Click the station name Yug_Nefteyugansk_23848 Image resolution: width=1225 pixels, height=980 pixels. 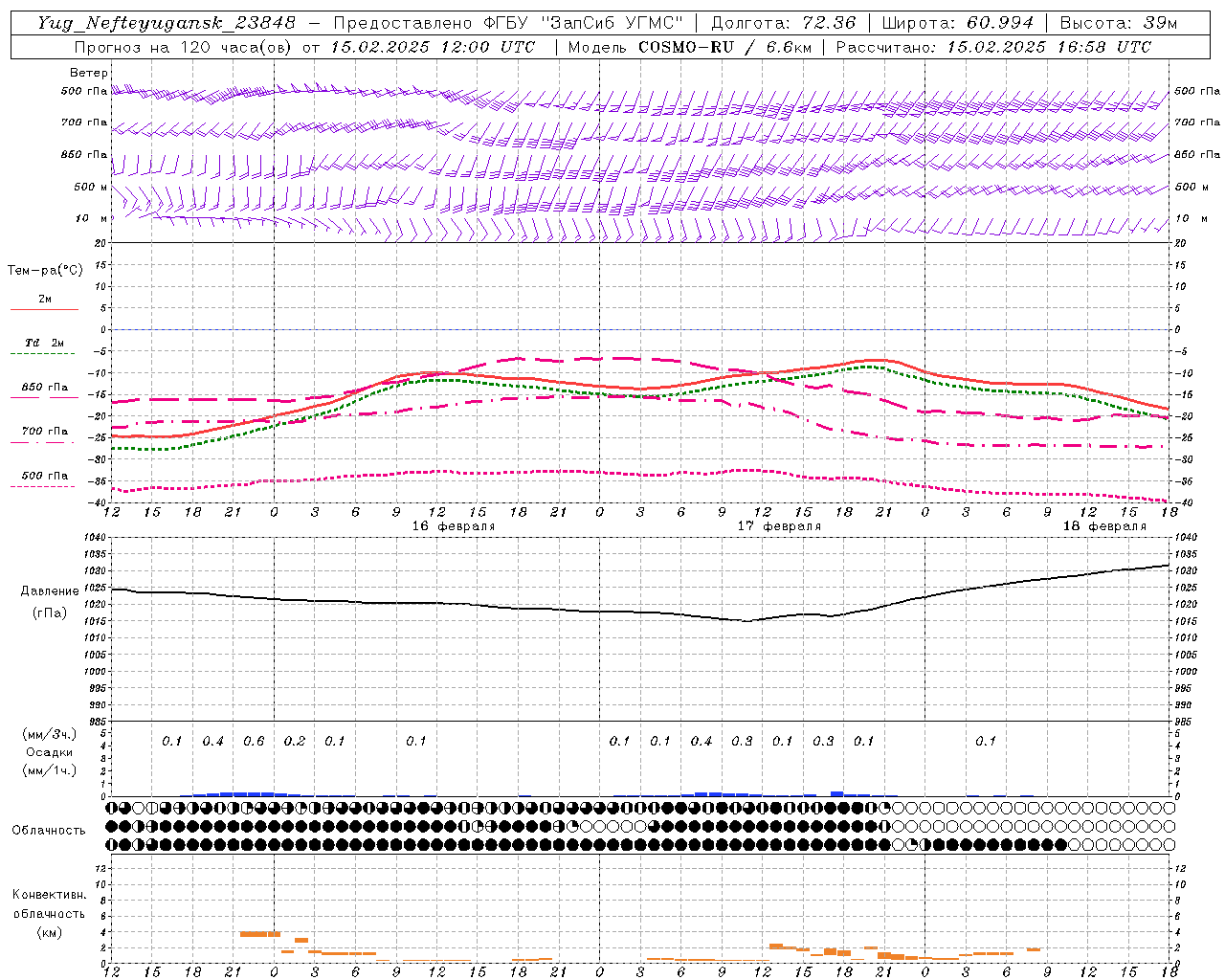167,22
